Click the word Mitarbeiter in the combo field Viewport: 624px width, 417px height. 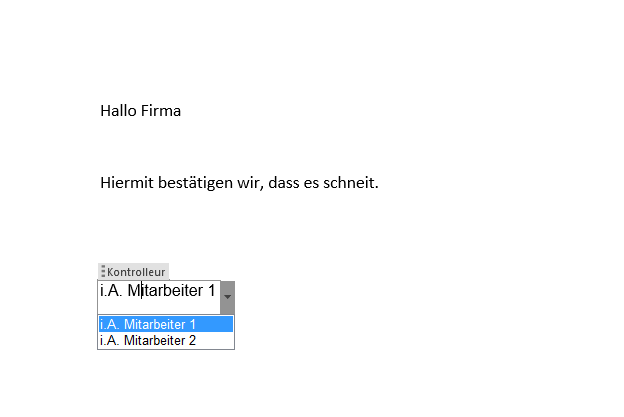165,290
